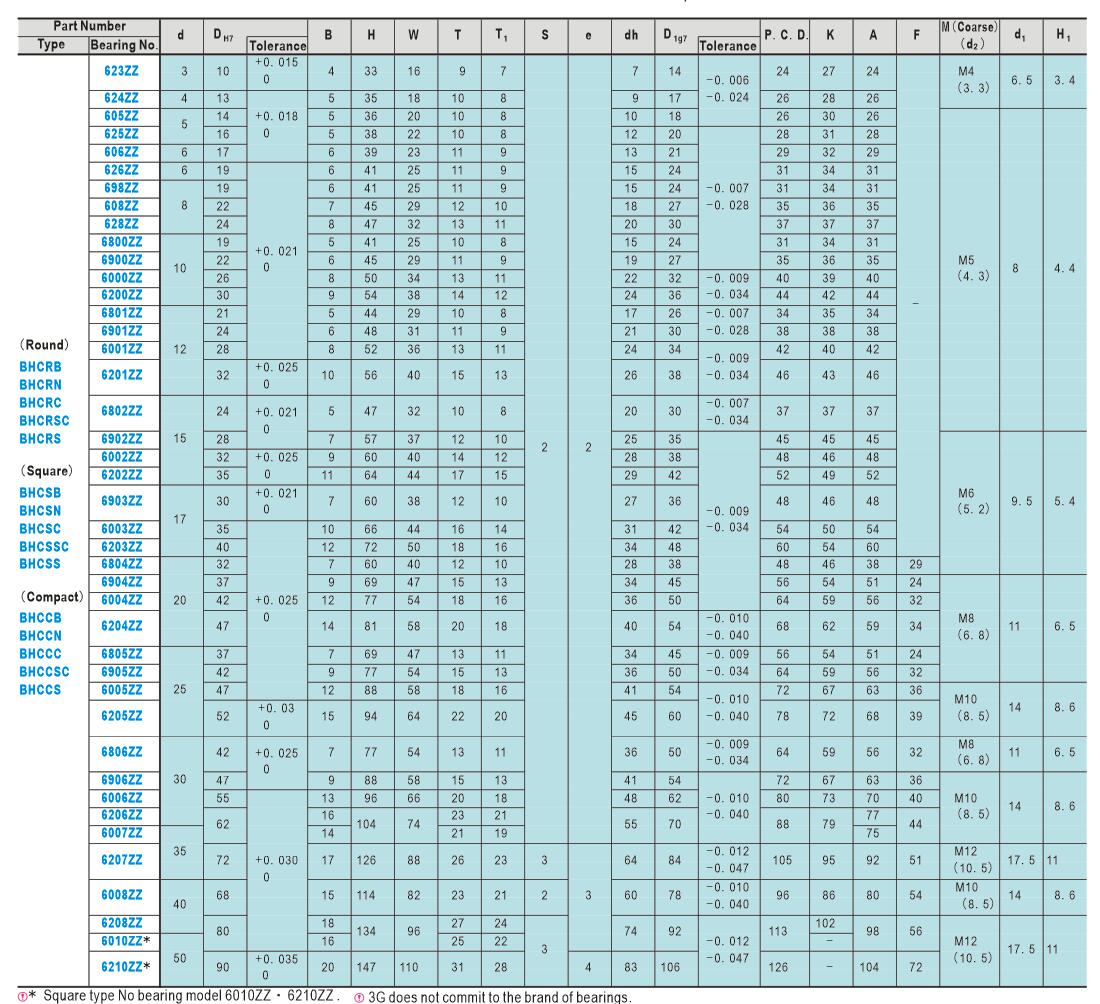1100x1004 pixels.
Task: Choose the 6006ZZ bearing number
Action: coord(121,798)
